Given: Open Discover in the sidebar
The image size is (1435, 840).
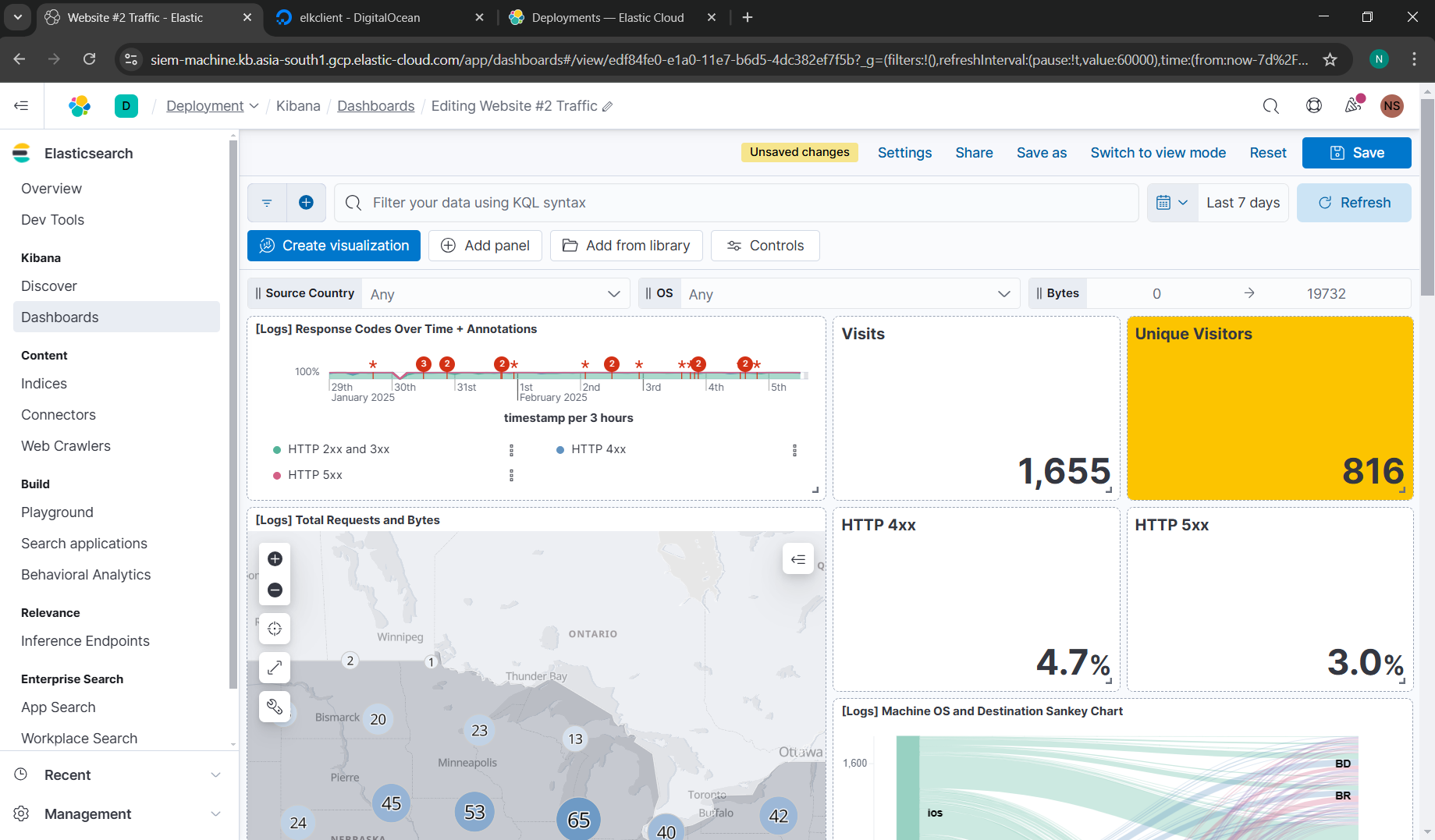Looking at the screenshot, I should coord(49,286).
